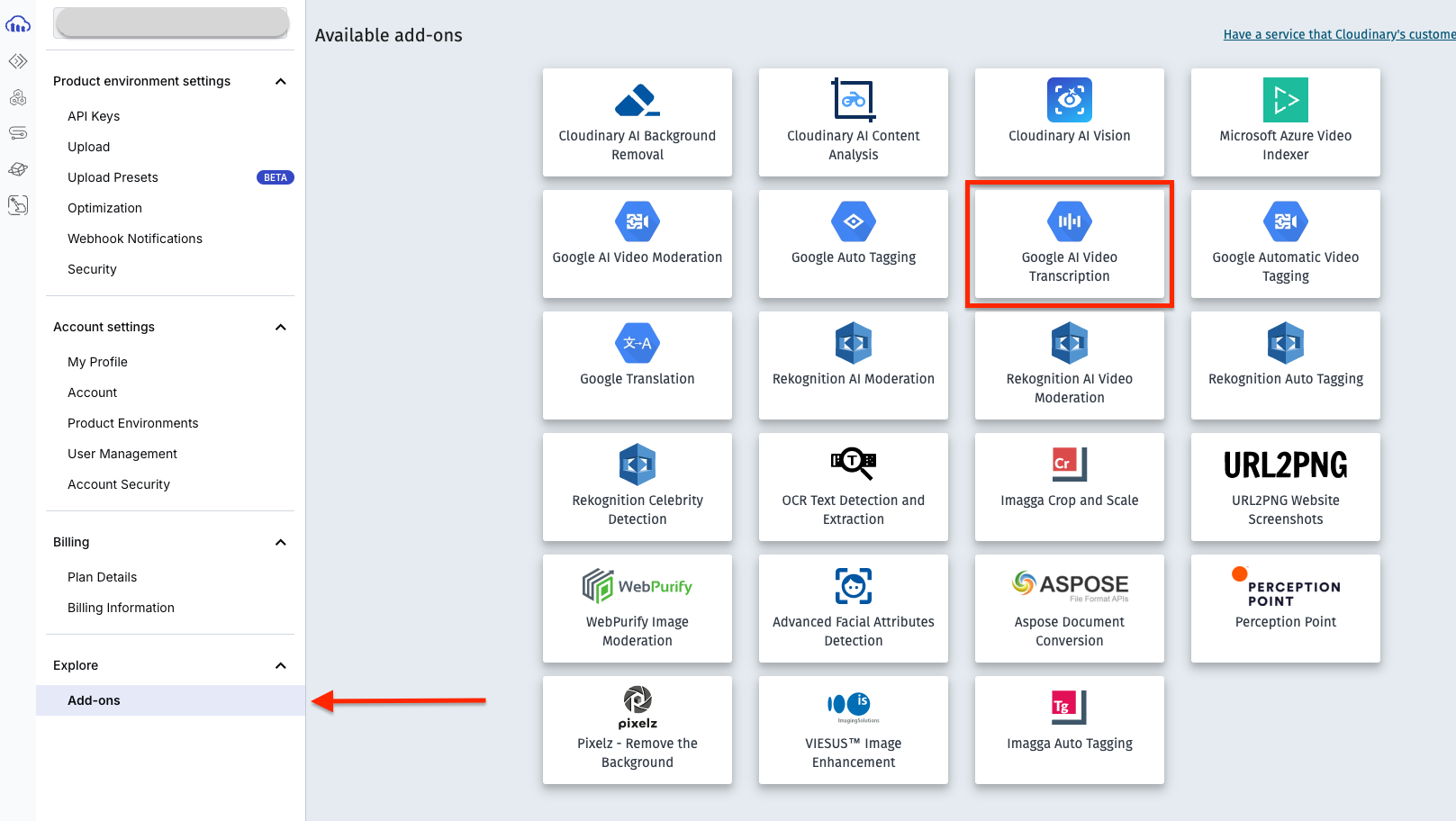Open the URL2PNG Website Screenshots add-on
This screenshot has height=821, width=1456.
pos(1285,487)
